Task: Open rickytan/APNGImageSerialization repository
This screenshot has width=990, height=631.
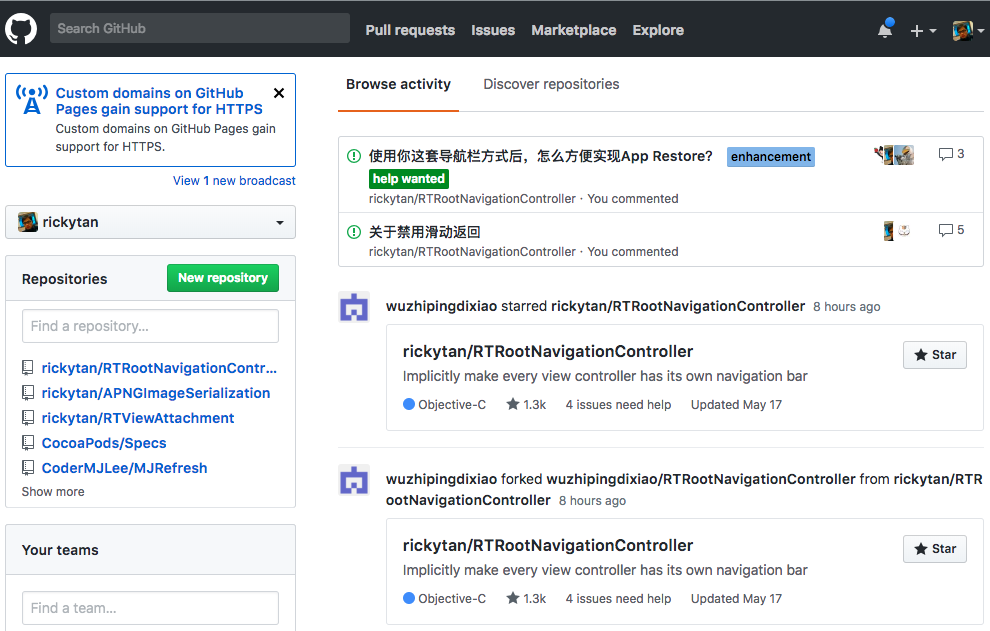Action: pyautogui.click(x=156, y=393)
